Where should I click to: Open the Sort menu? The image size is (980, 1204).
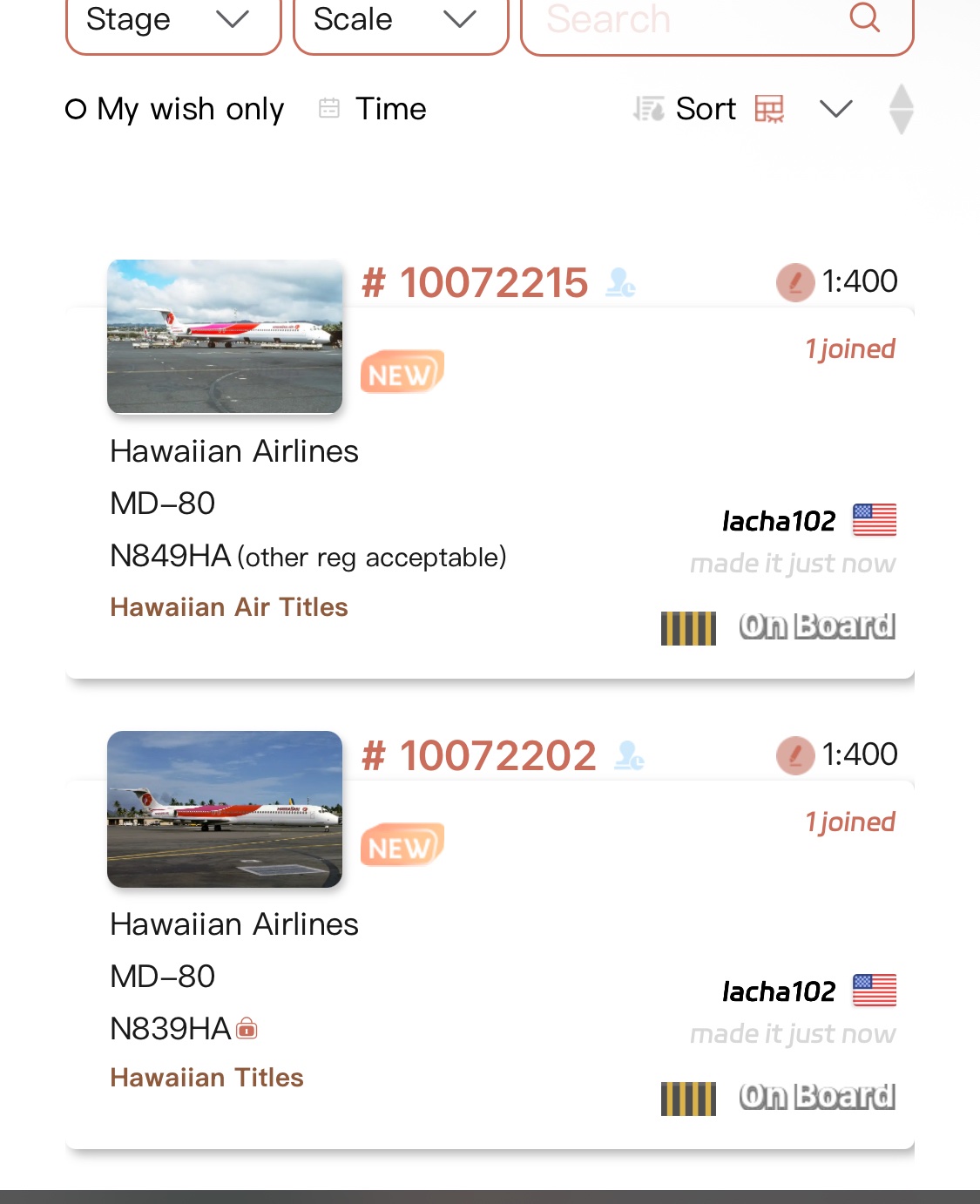point(704,109)
